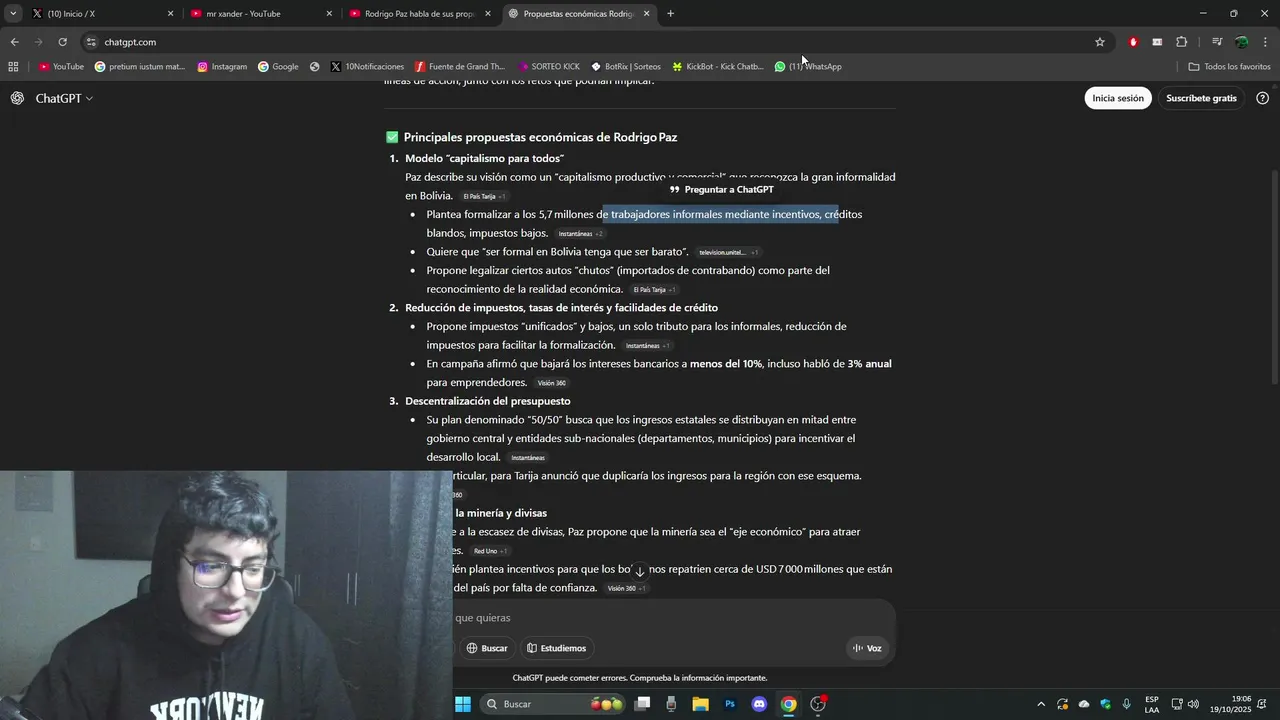Click the Red Uno source citation
Screen dimensions: 1280x720
490,551
